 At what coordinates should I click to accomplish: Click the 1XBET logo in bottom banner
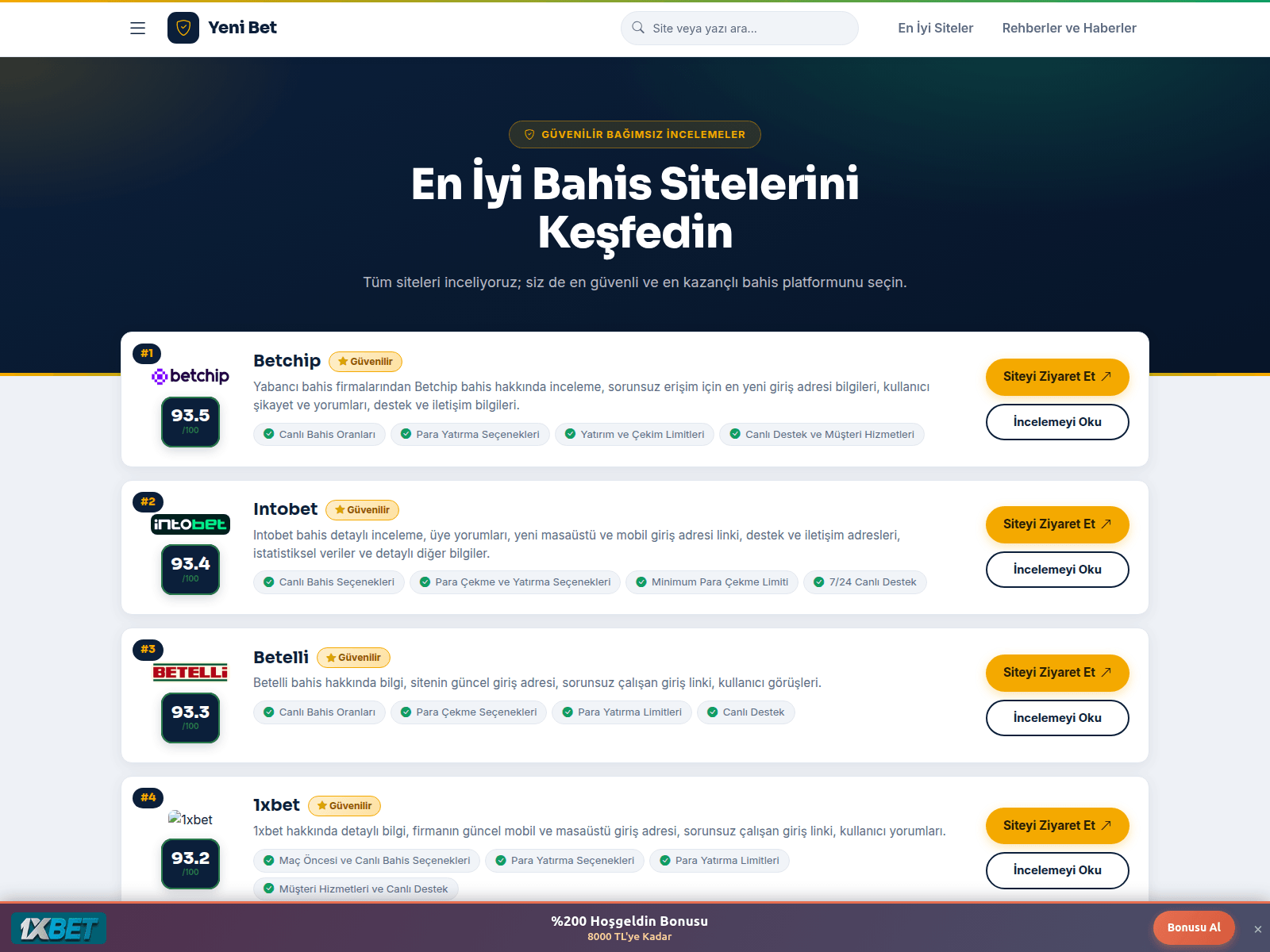click(59, 927)
